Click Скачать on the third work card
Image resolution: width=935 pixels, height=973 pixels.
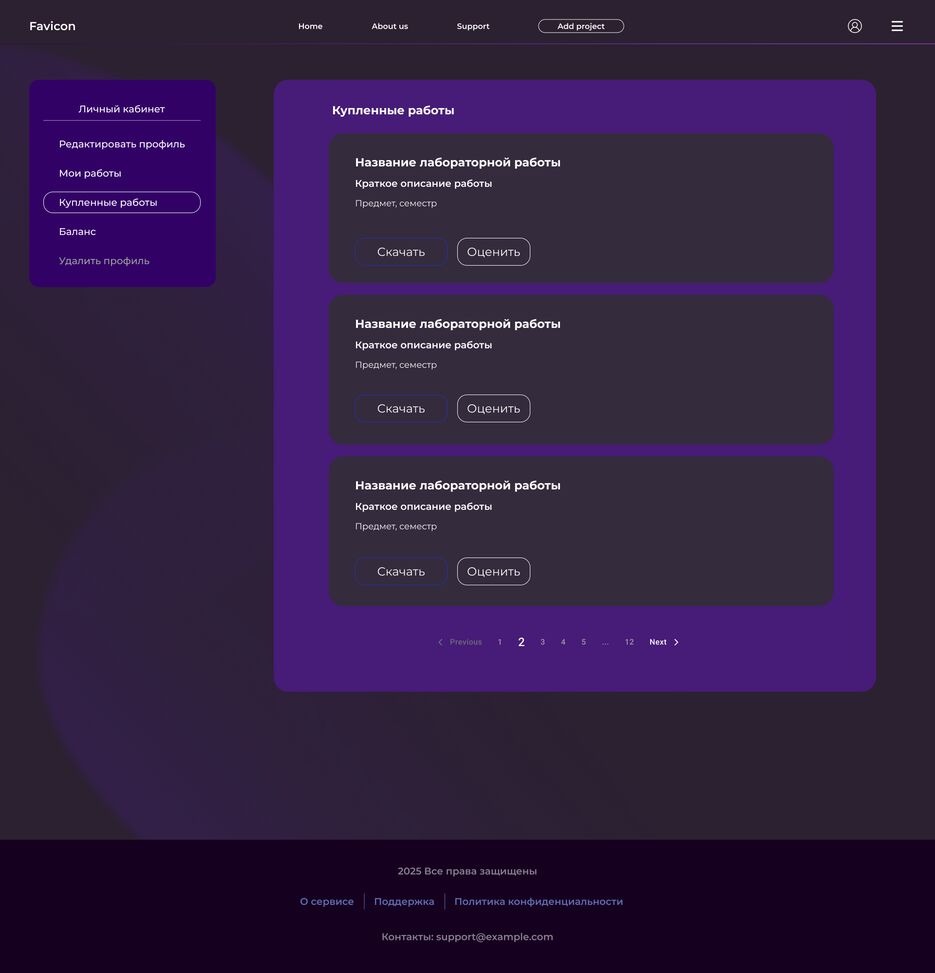(400, 571)
